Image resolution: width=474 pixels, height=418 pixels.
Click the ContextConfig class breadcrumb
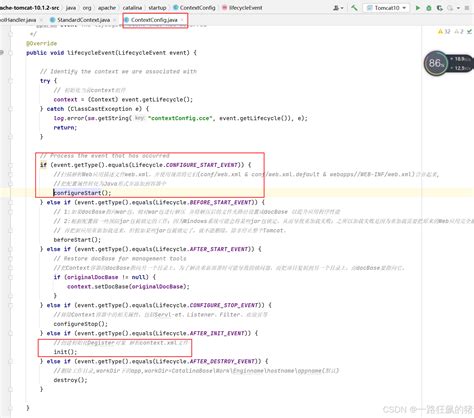(194, 7)
